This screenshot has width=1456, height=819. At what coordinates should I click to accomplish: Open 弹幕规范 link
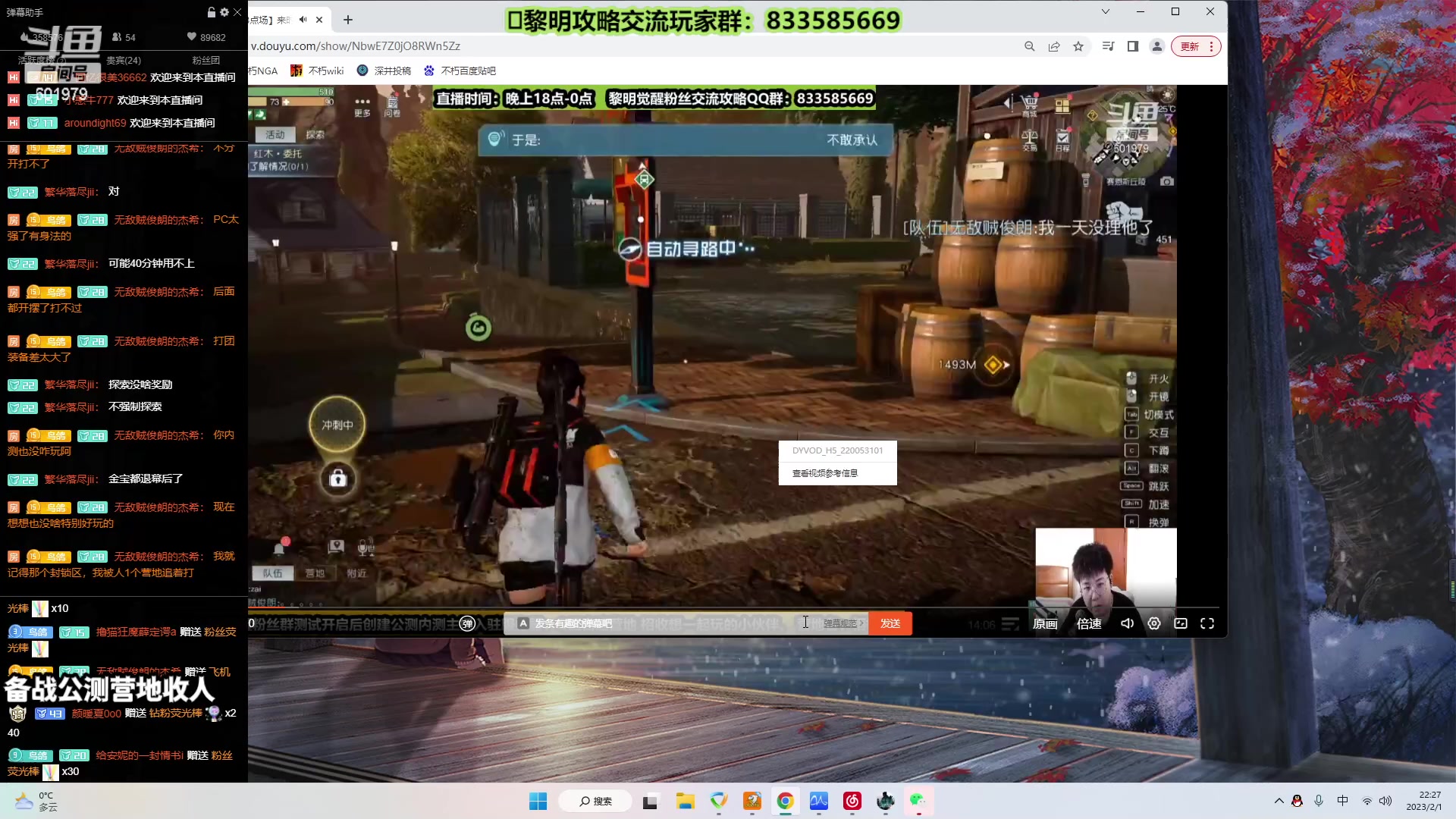[x=843, y=623]
